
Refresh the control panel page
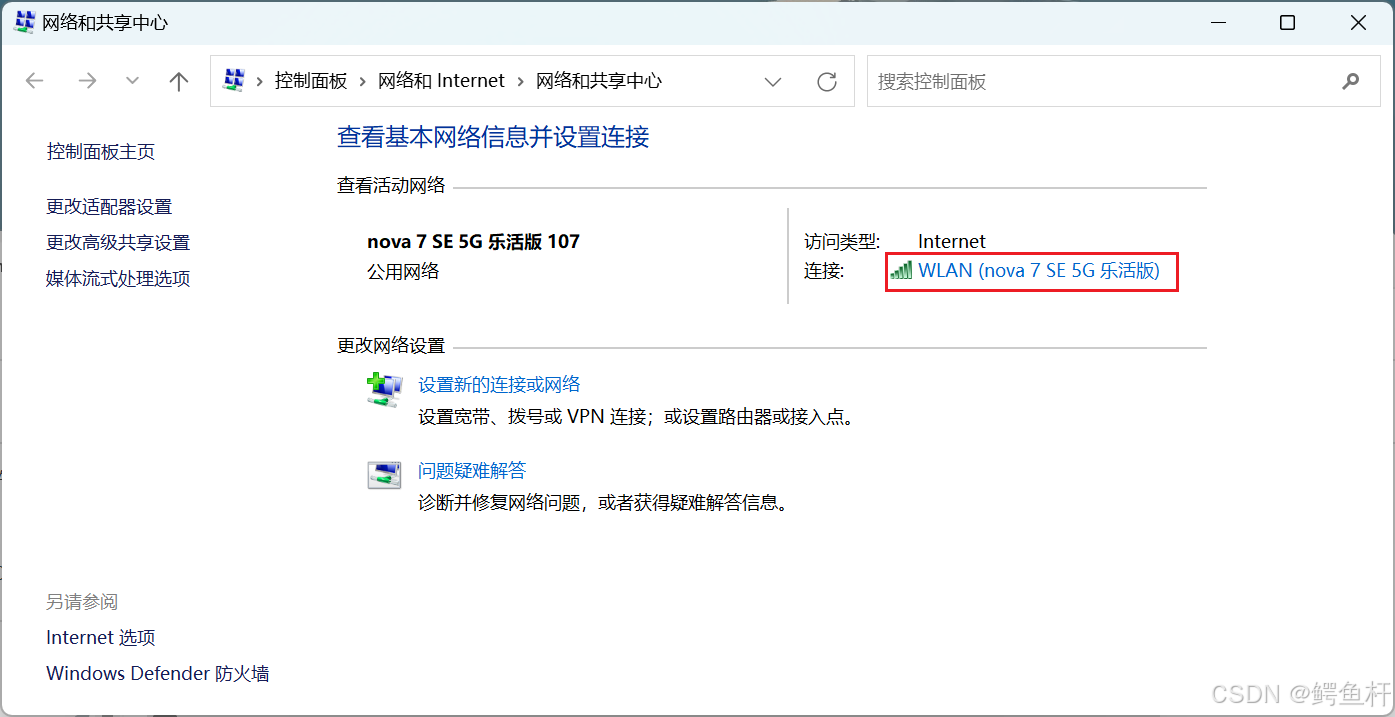[827, 81]
